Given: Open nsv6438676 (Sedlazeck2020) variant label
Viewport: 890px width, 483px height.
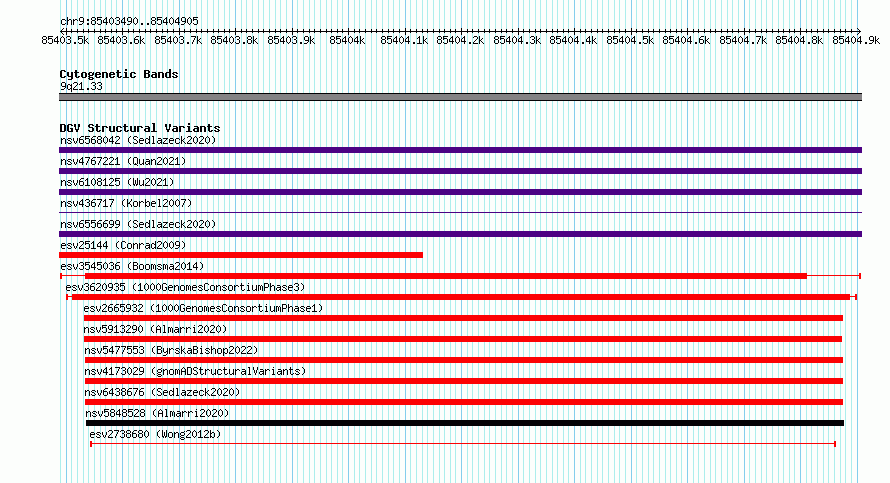Looking at the screenshot, I should click(162, 392).
